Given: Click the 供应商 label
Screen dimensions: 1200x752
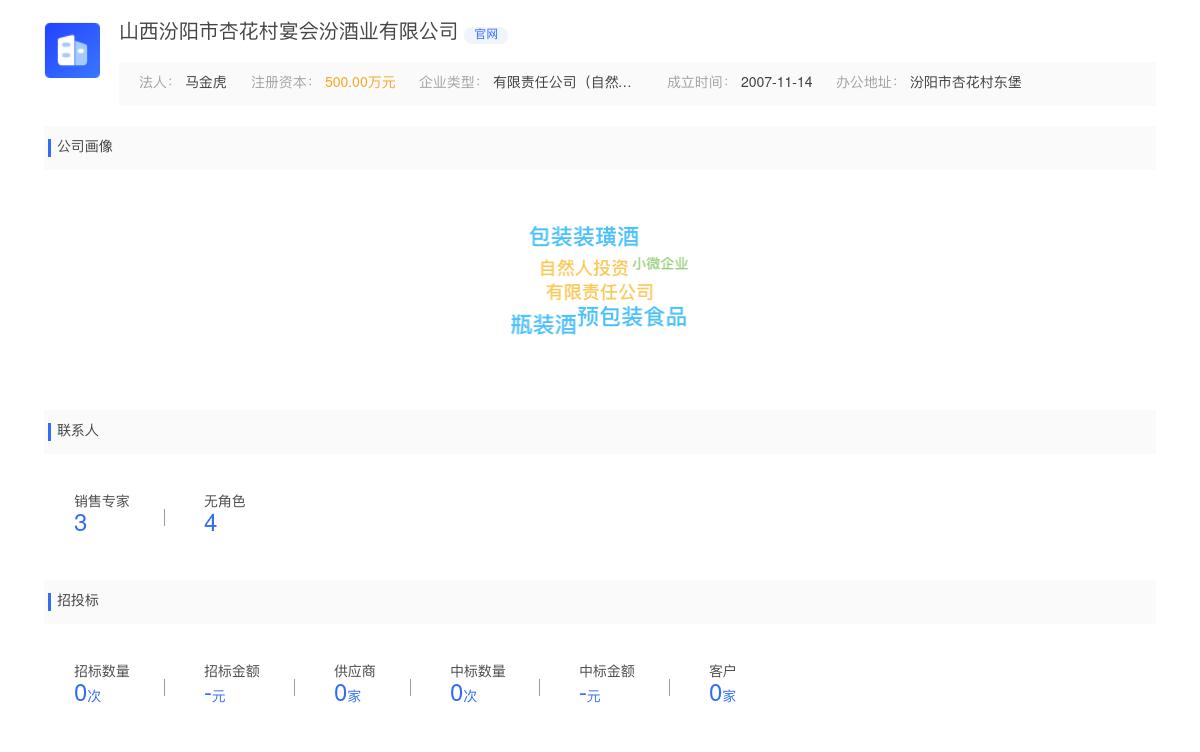Looking at the screenshot, I should tap(355, 672).
